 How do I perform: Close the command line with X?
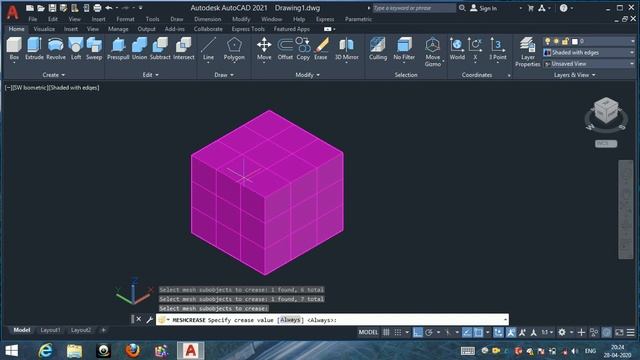coord(139,319)
